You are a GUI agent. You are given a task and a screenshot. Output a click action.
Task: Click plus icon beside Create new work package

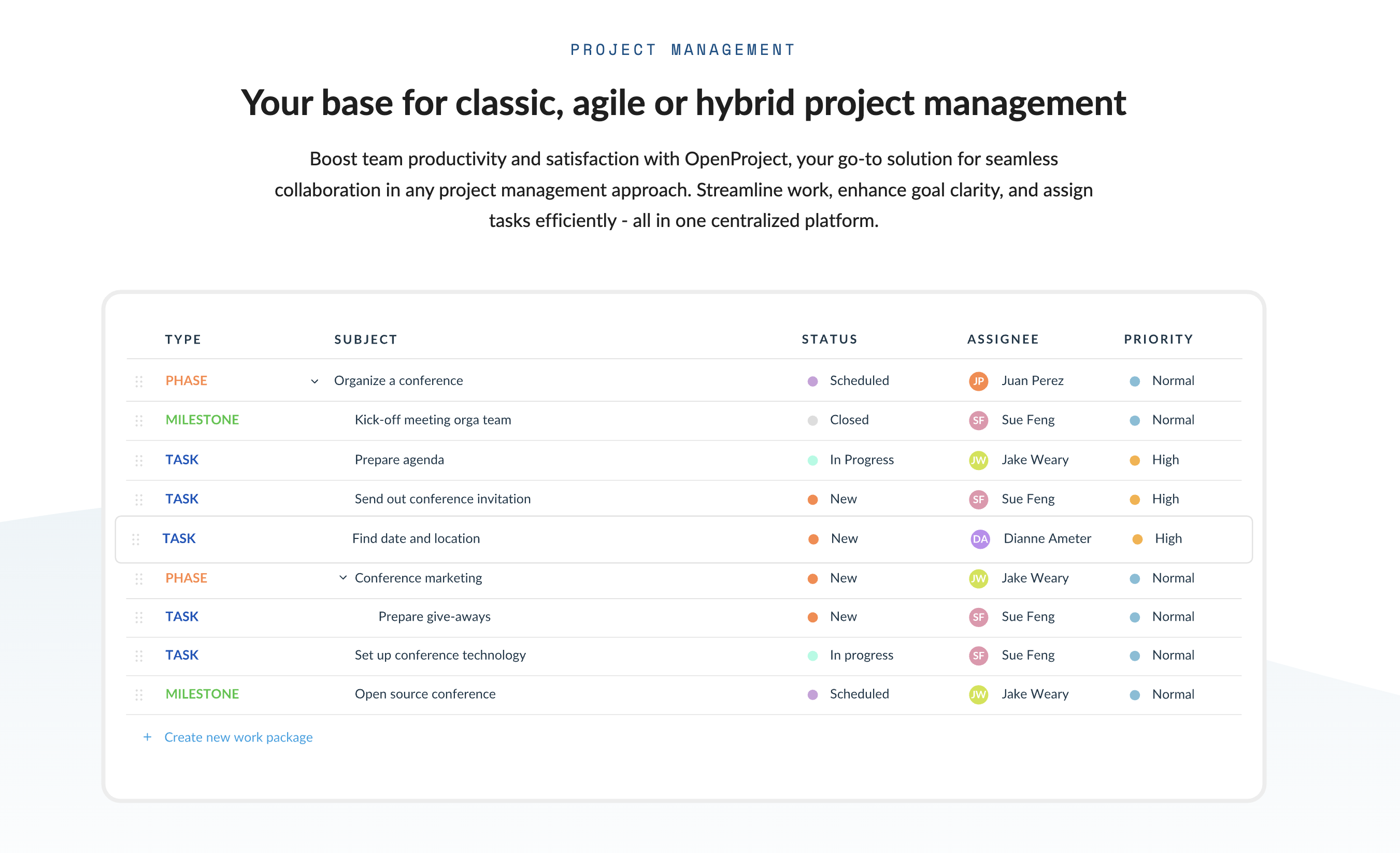(x=147, y=737)
